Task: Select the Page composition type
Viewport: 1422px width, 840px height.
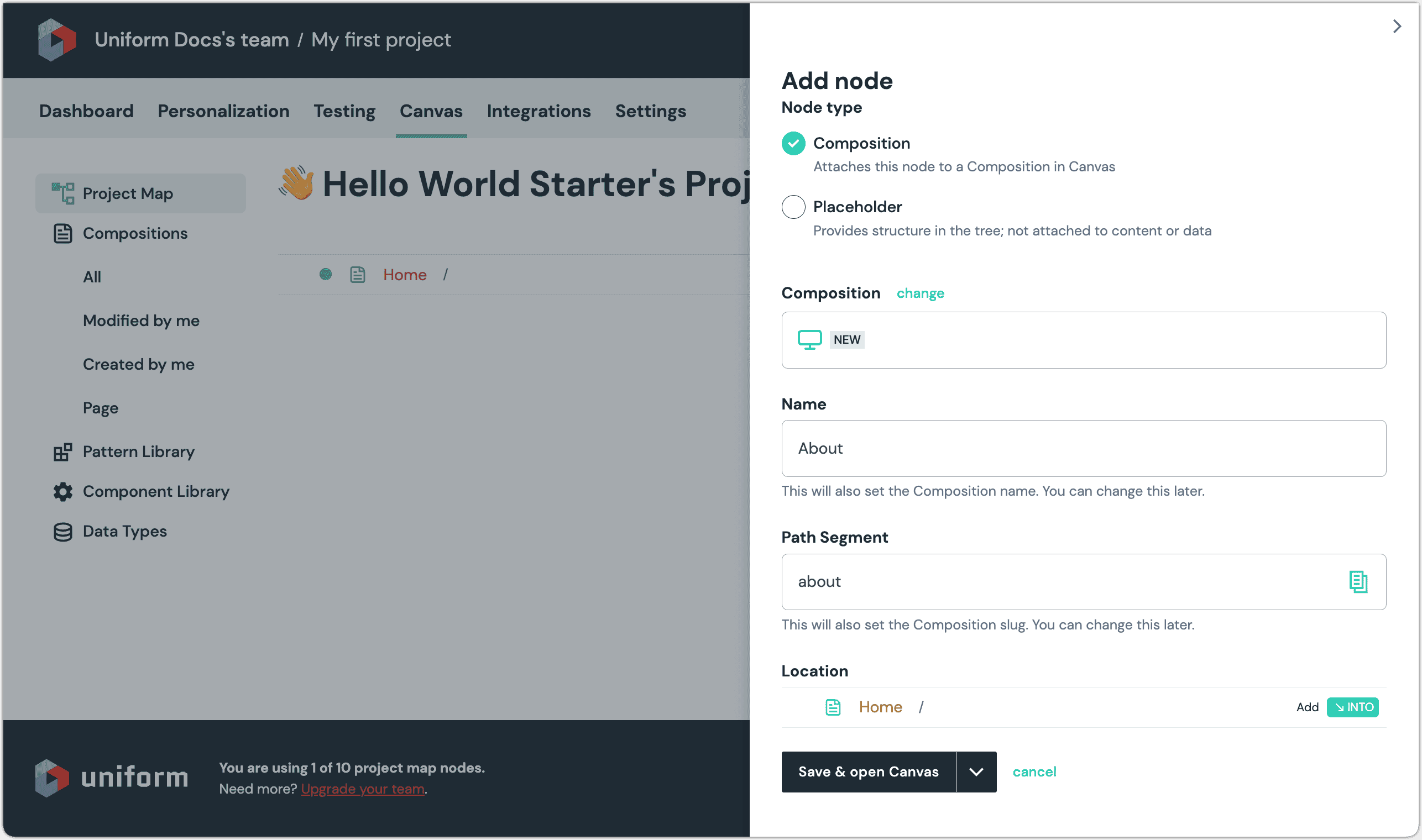Action: (100, 408)
